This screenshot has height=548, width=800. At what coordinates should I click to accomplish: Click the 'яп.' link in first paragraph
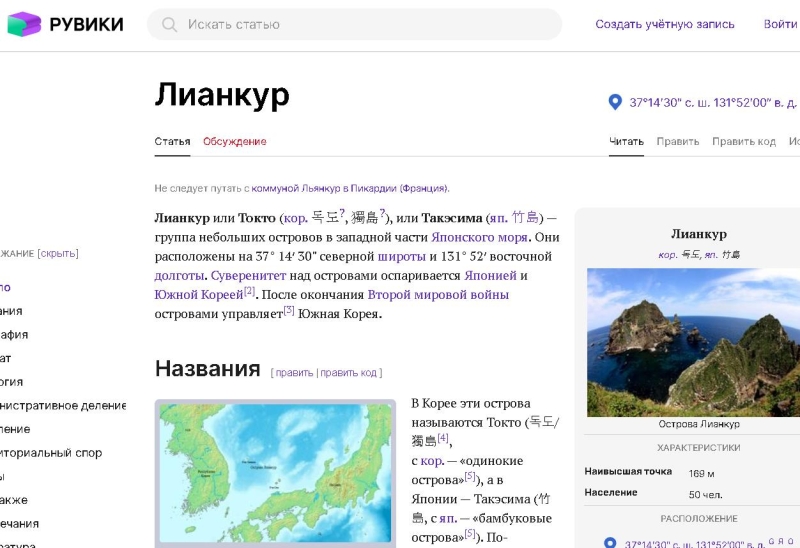pyautogui.click(x=499, y=218)
